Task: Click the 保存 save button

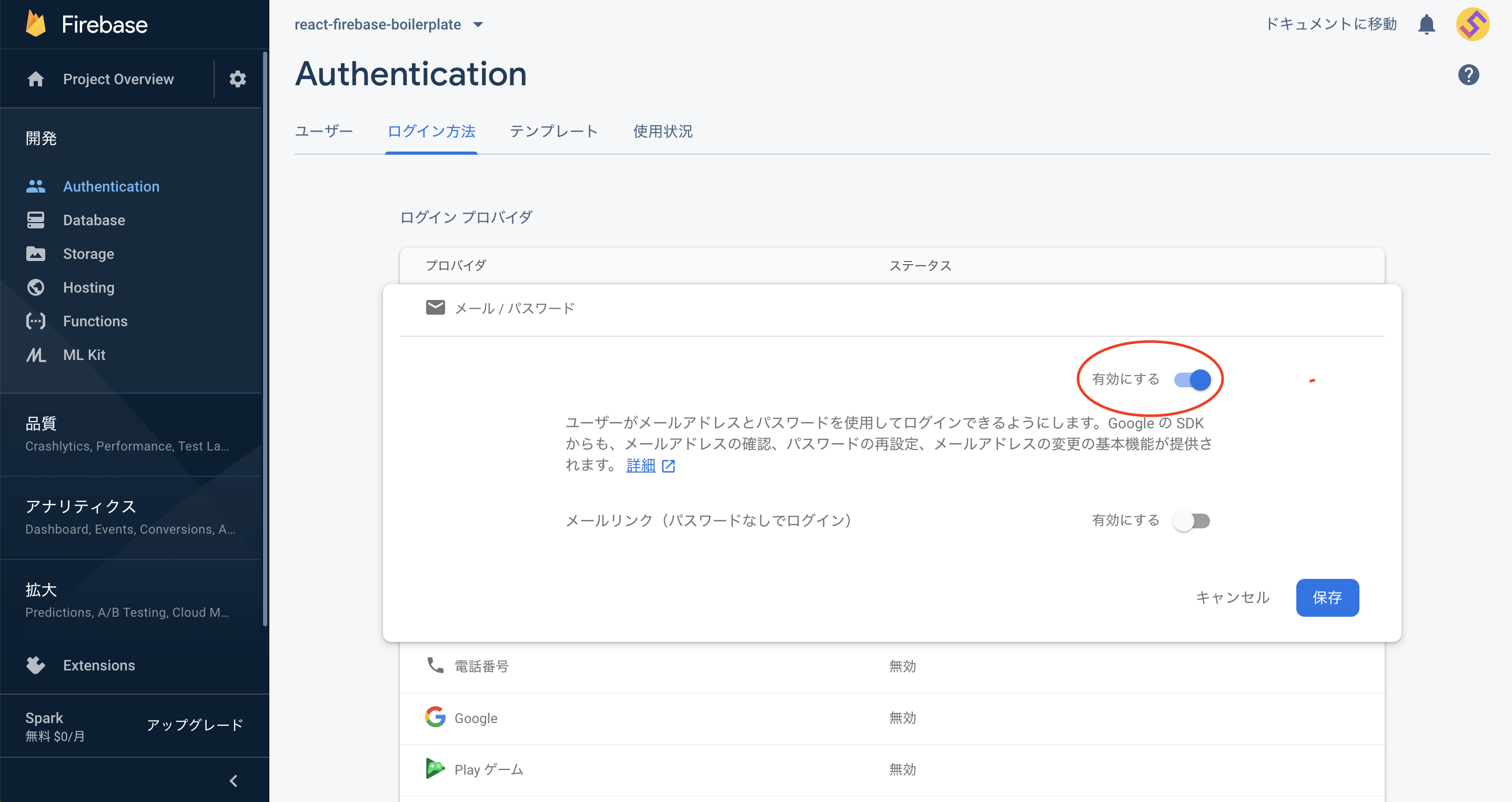Action: tap(1327, 598)
